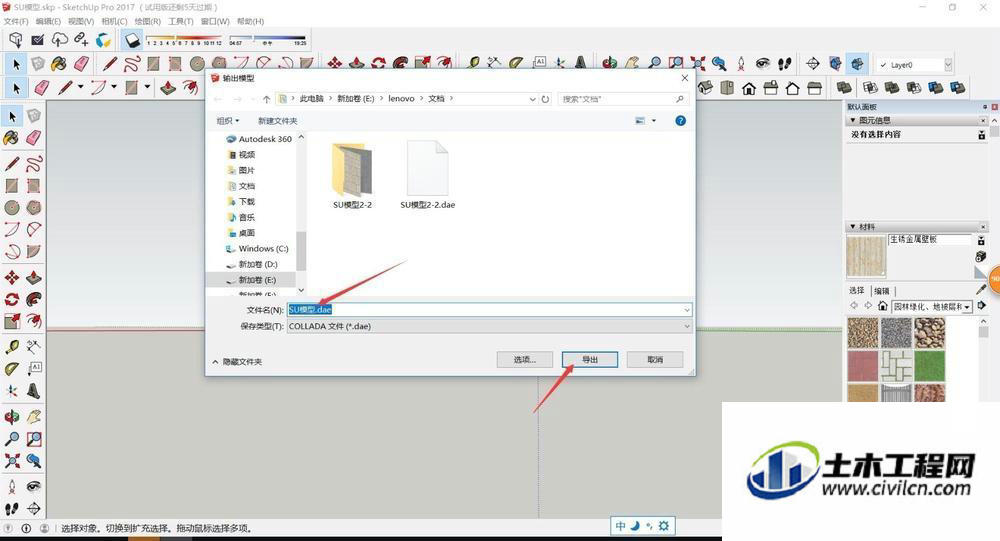Click help question mark in export dialog
The image size is (1000, 541).
coord(680,121)
